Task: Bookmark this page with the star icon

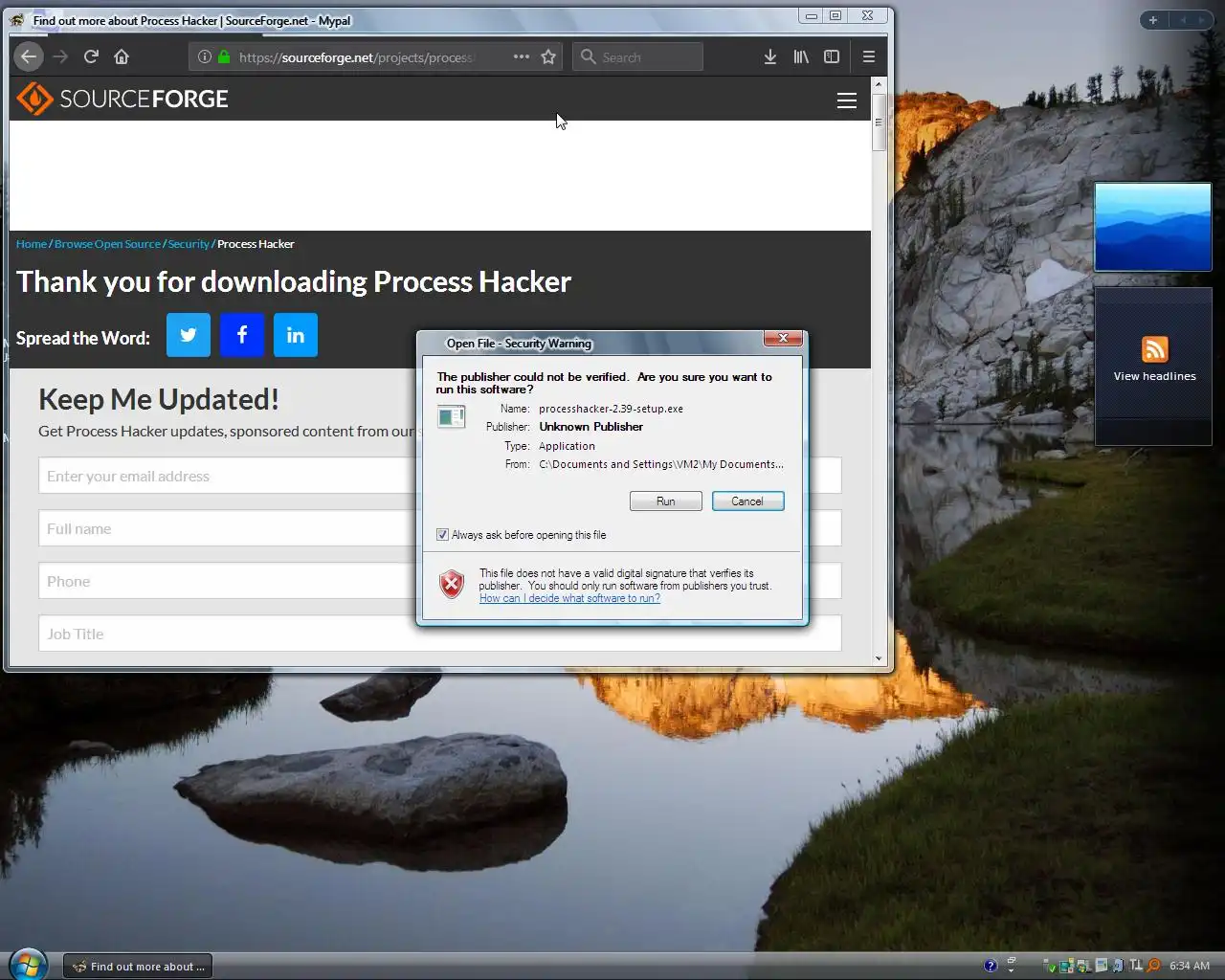Action: pyautogui.click(x=548, y=56)
